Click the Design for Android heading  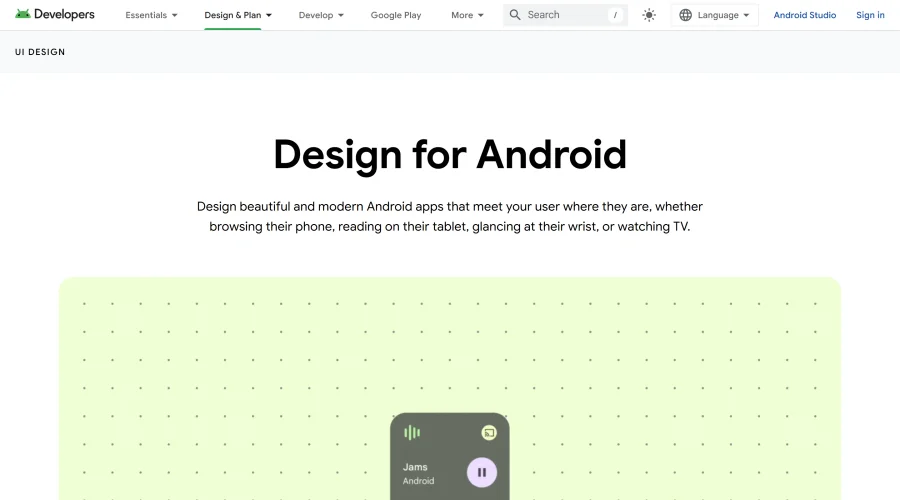pos(450,154)
